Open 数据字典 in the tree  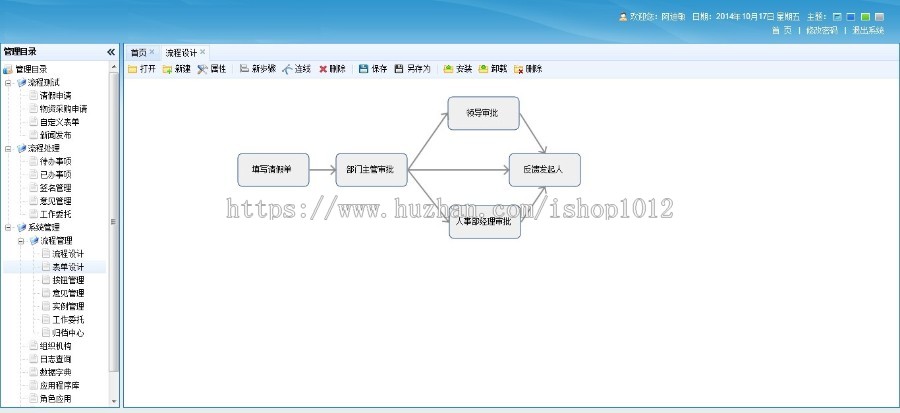click(55, 372)
